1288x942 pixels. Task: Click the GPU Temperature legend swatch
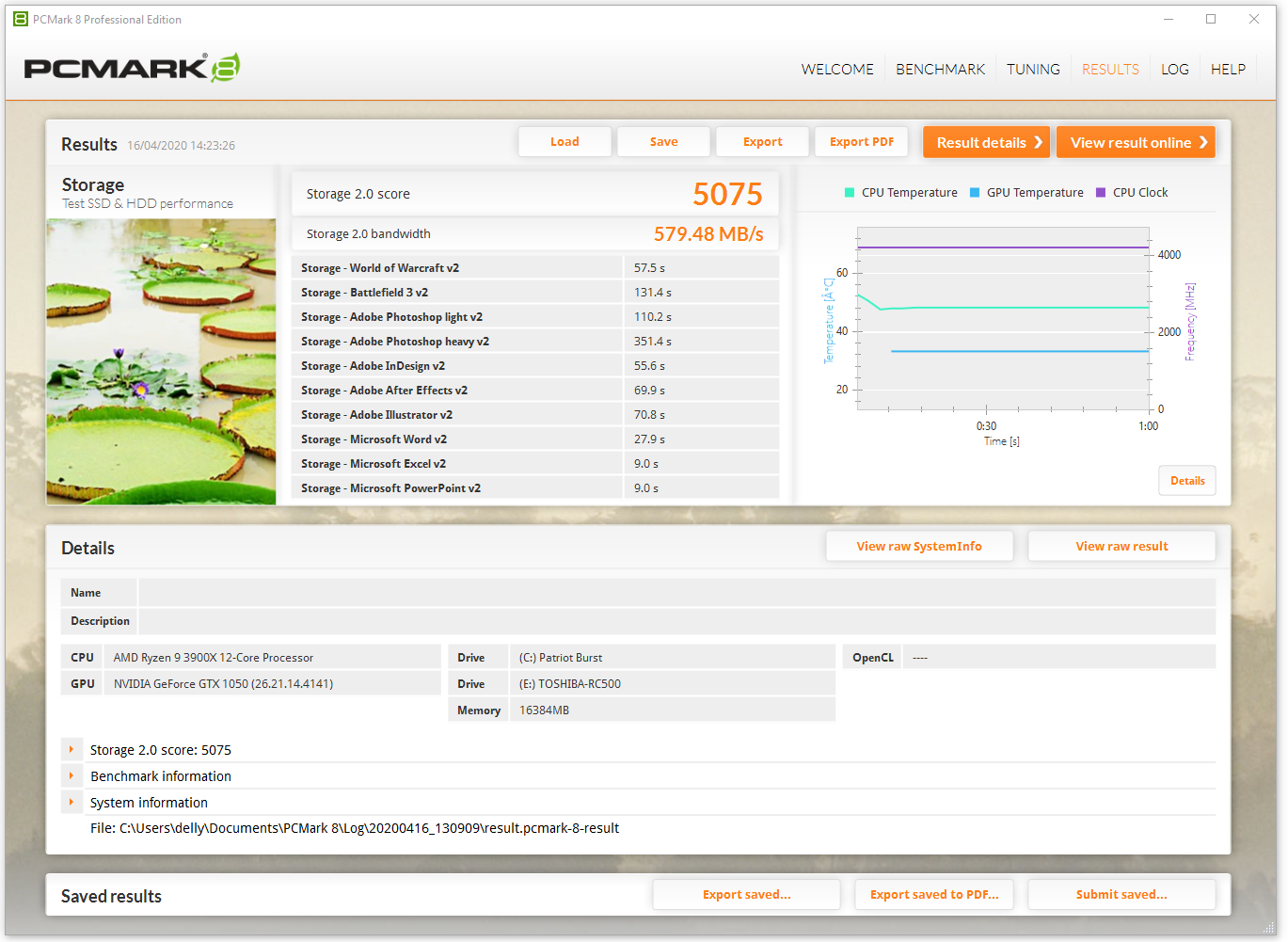[975, 193]
